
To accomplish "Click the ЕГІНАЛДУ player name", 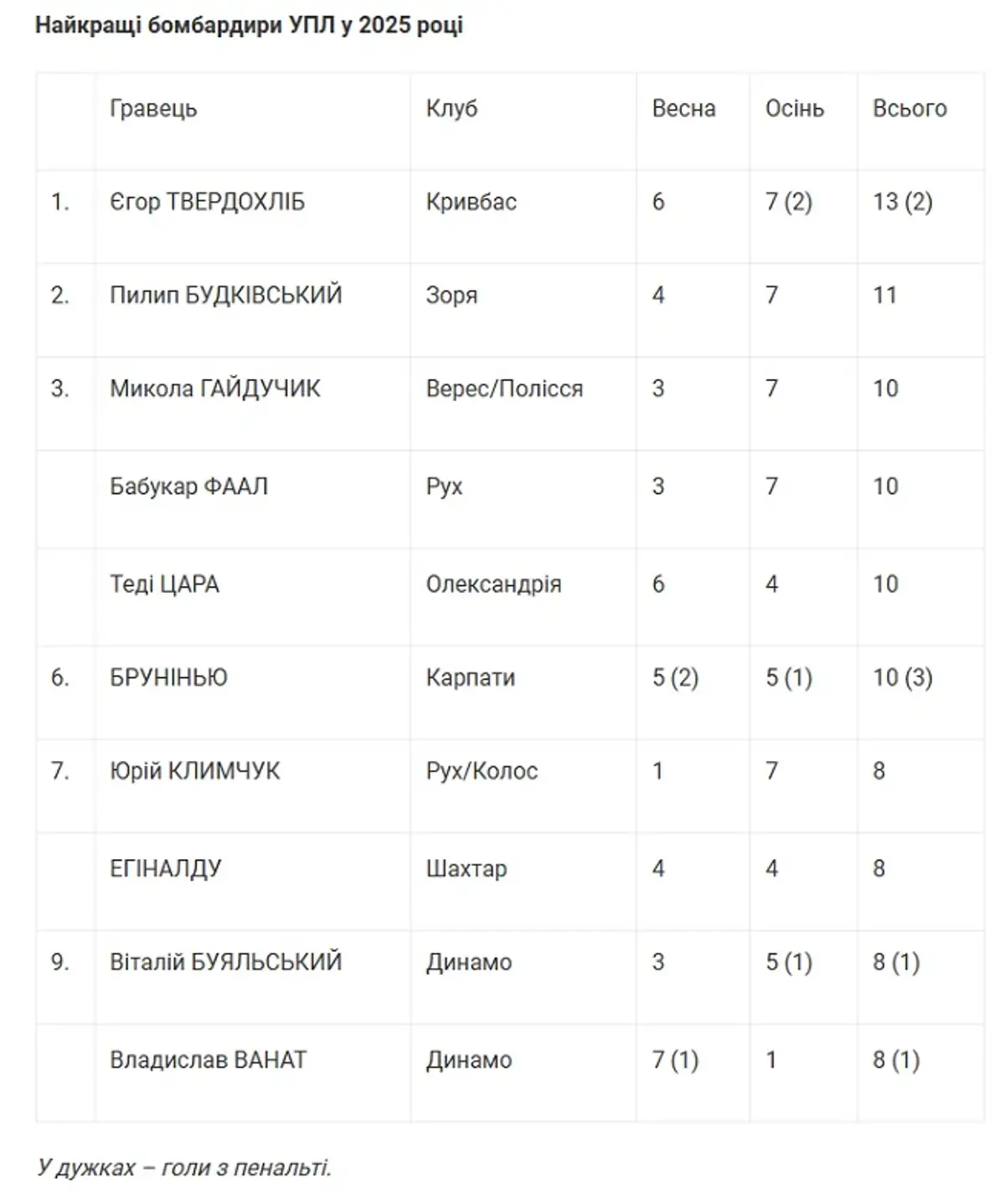I will 165,868.
